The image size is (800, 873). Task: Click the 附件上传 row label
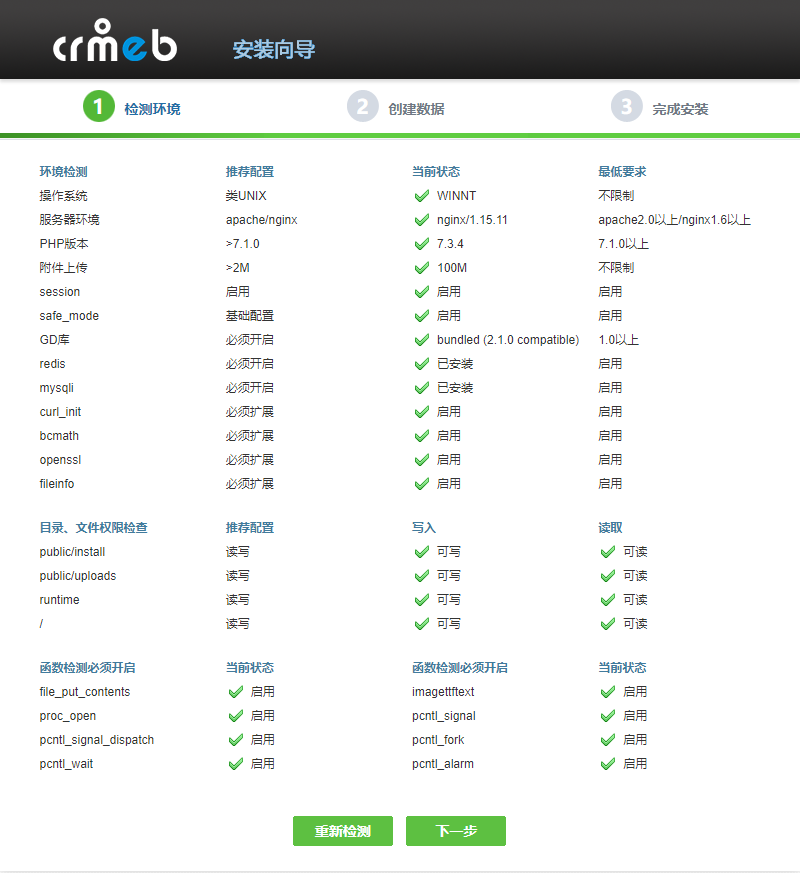point(63,268)
